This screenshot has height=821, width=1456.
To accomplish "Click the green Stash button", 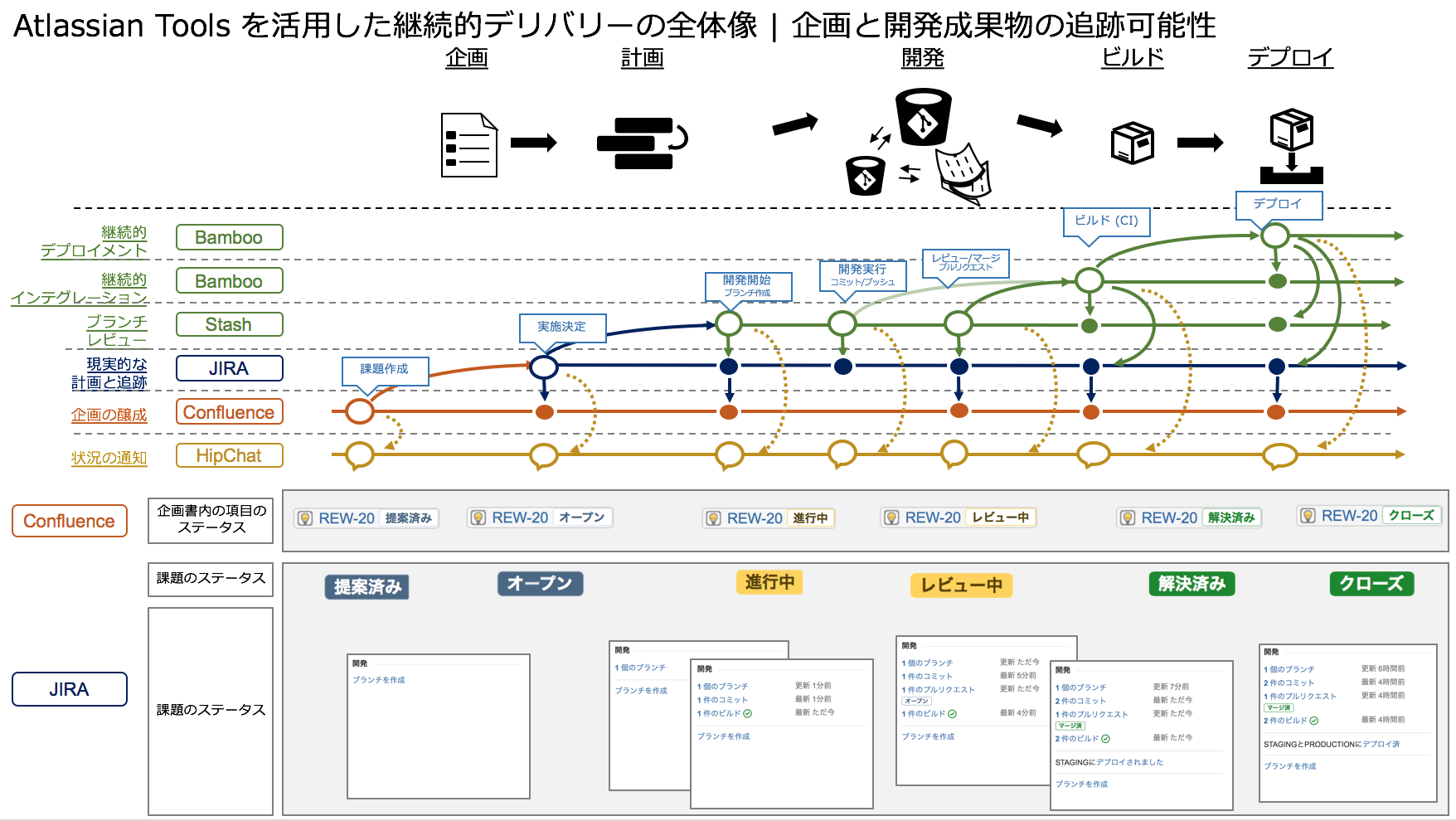I will (x=230, y=324).
